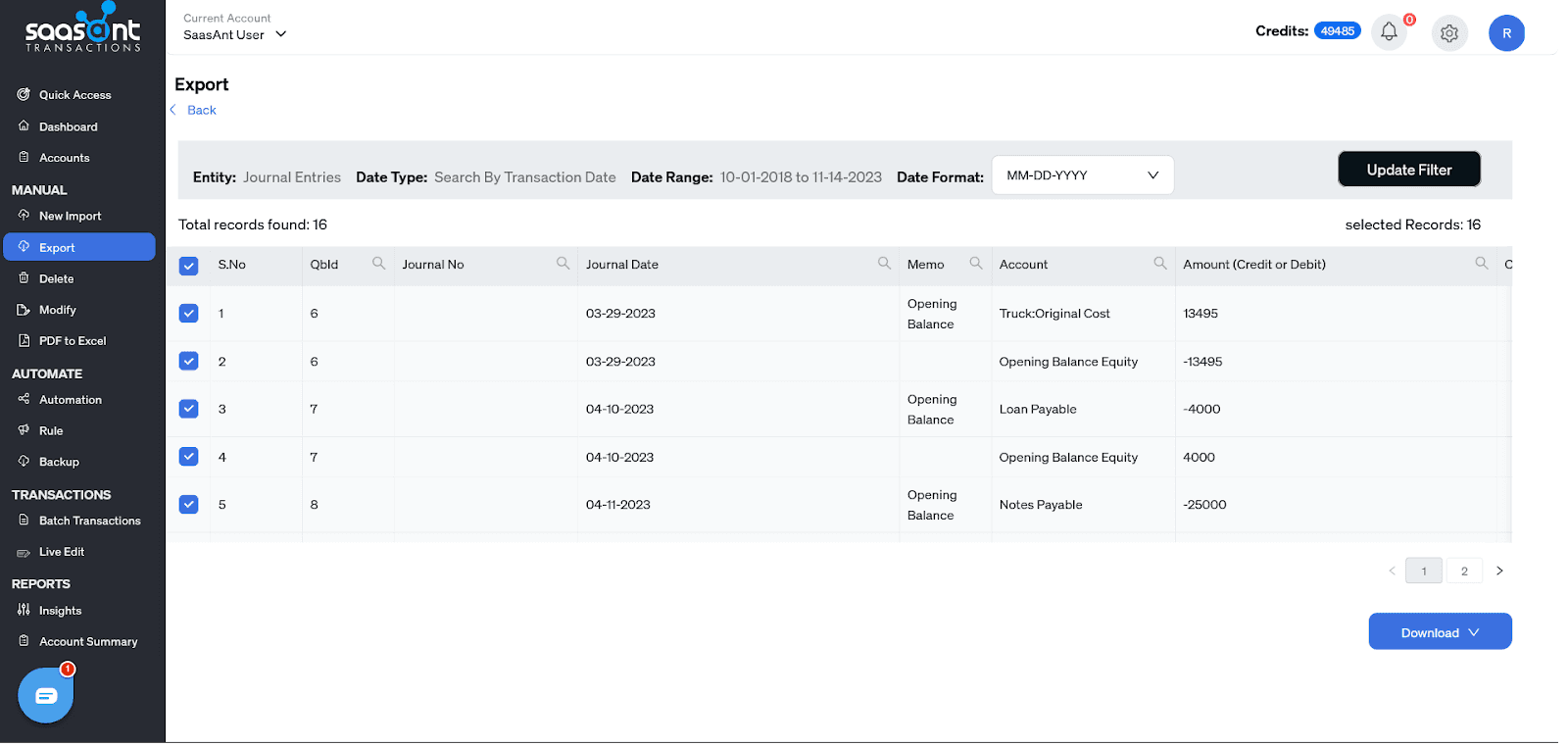The height and width of the screenshot is (746, 1568).
Task: Click the Insights icon in sidebar
Action: click(24, 610)
